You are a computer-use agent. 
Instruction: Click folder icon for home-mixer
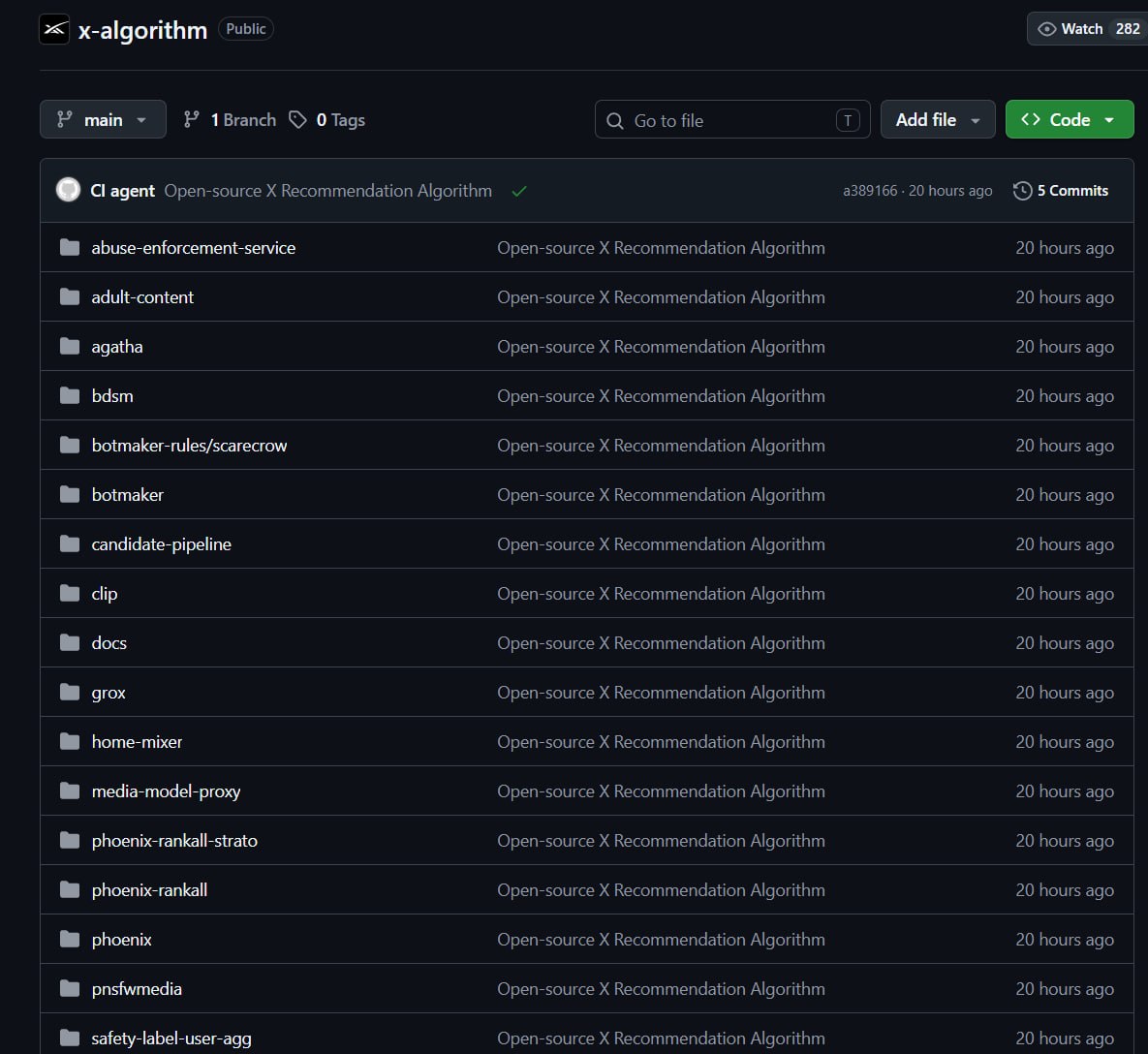click(70, 741)
